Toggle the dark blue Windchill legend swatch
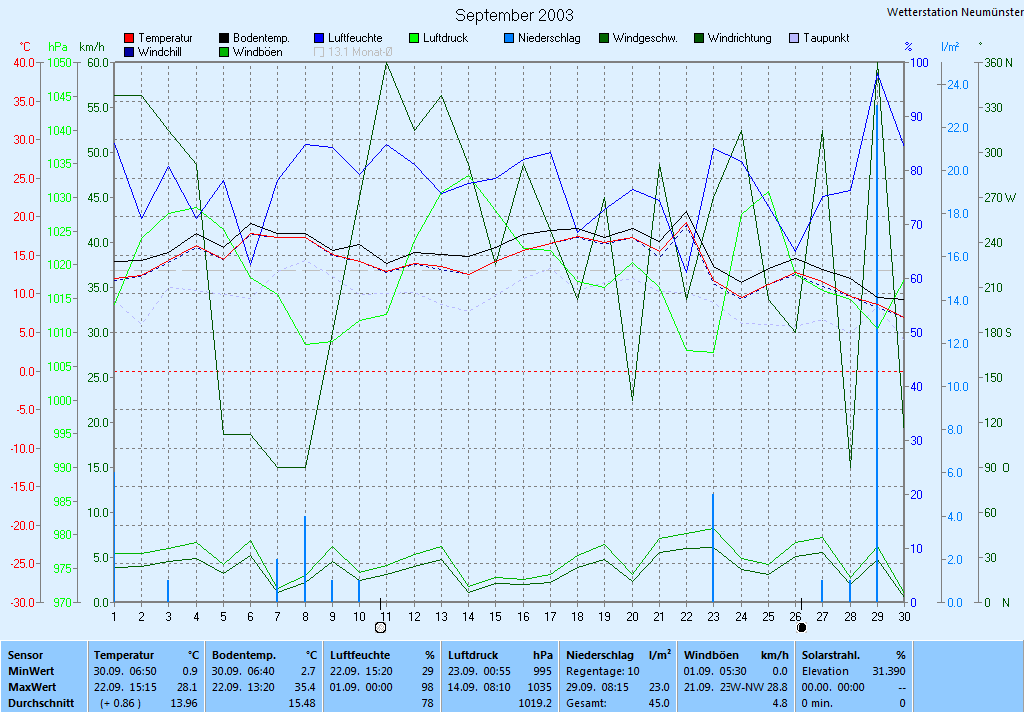The image size is (1024, 712). [x=129, y=52]
